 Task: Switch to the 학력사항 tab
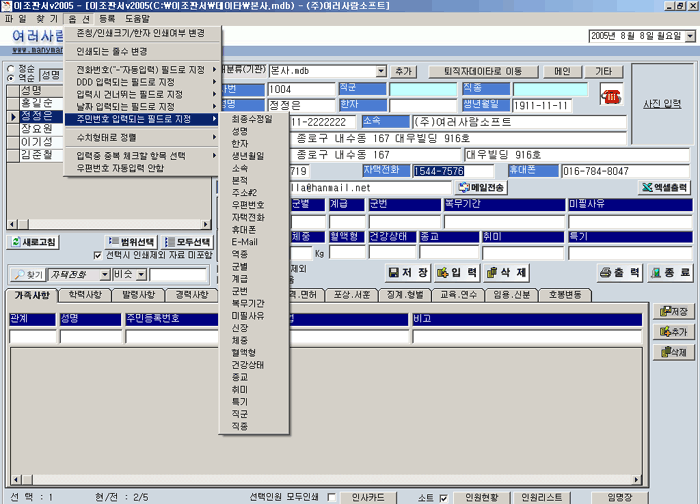pos(85,295)
